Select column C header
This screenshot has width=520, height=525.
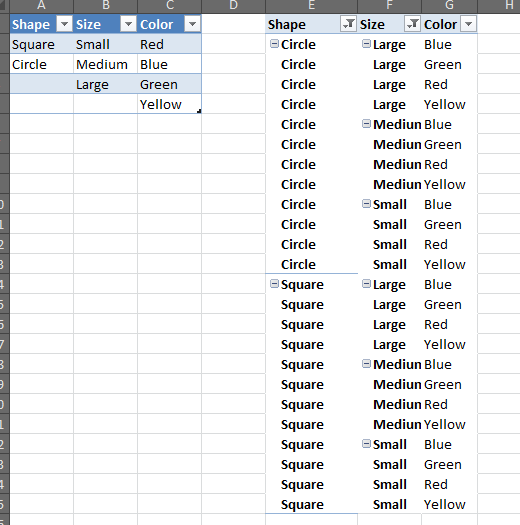pyautogui.click(x=169, y=5)
